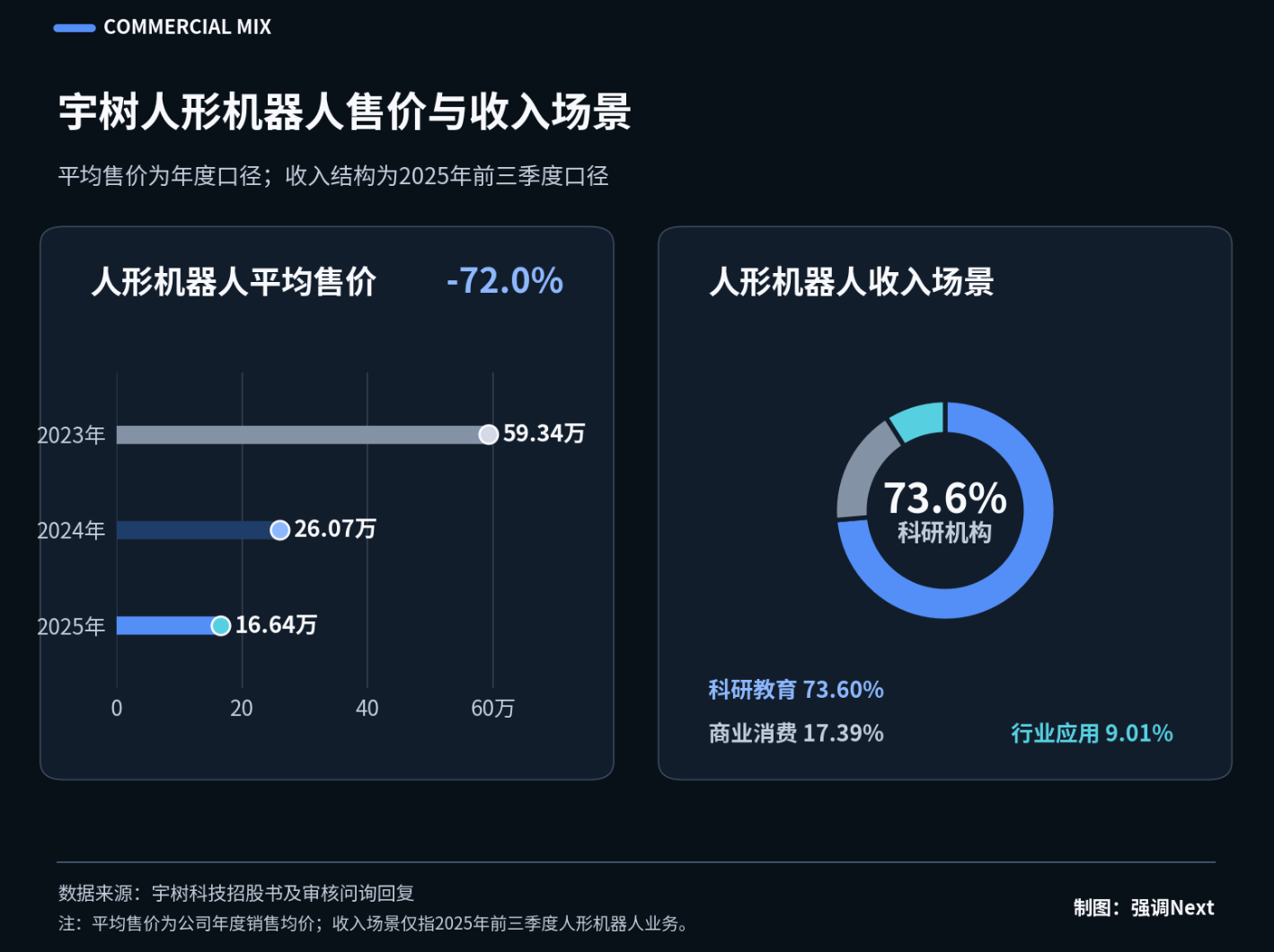Click the 制图：强调Next credit text

1144,908
